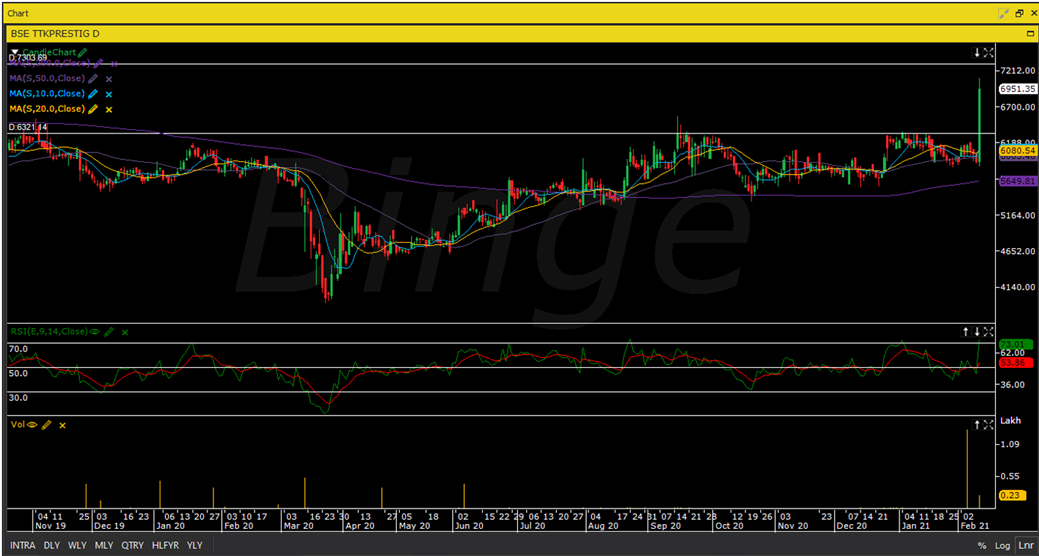Click the MA(S,50.0,Close) legend label
The height and width of the screenshot is (556, 1039).
pos(47,79)
